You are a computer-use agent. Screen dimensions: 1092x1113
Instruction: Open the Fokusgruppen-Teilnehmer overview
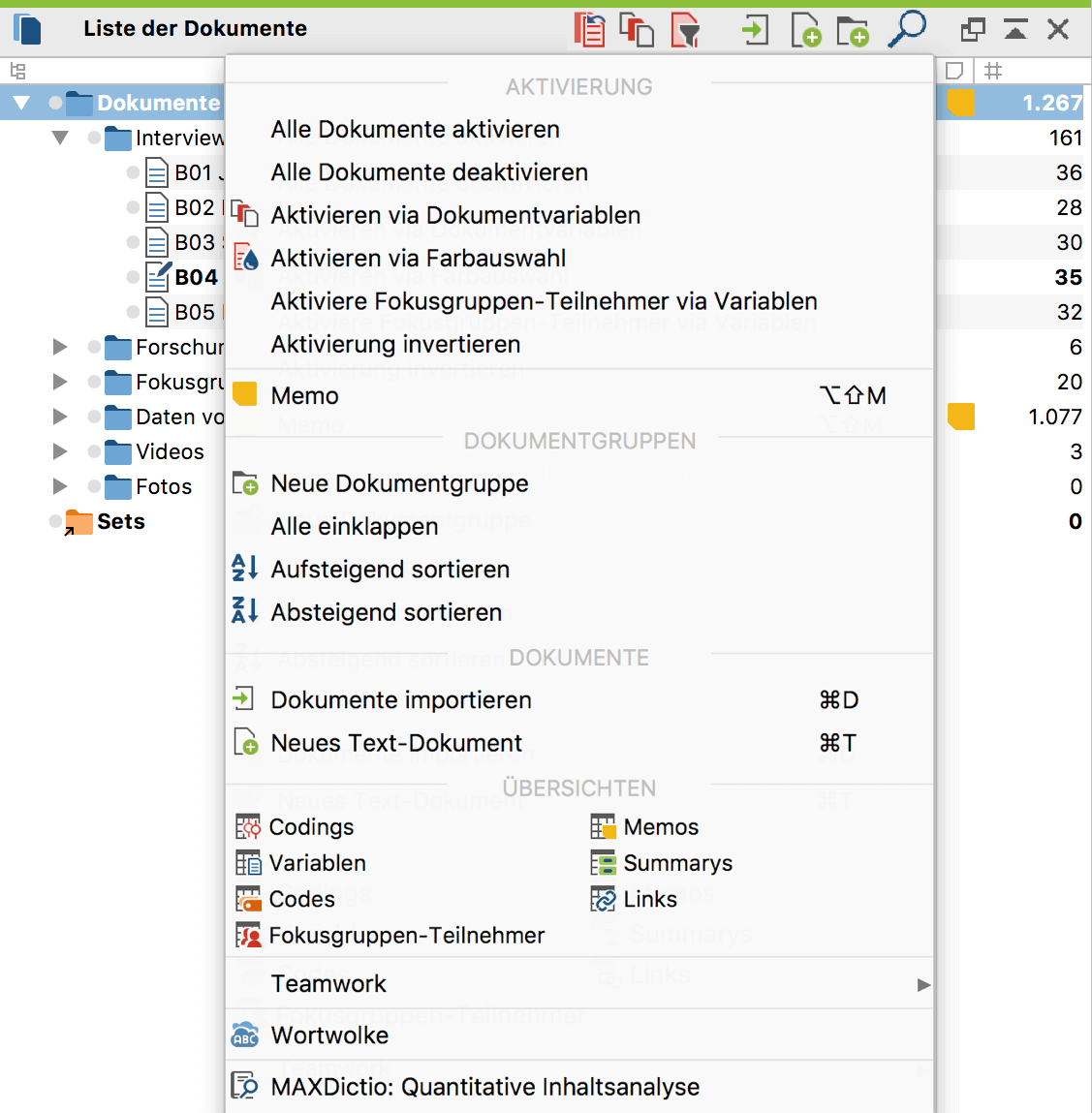[x=406, y=936]
